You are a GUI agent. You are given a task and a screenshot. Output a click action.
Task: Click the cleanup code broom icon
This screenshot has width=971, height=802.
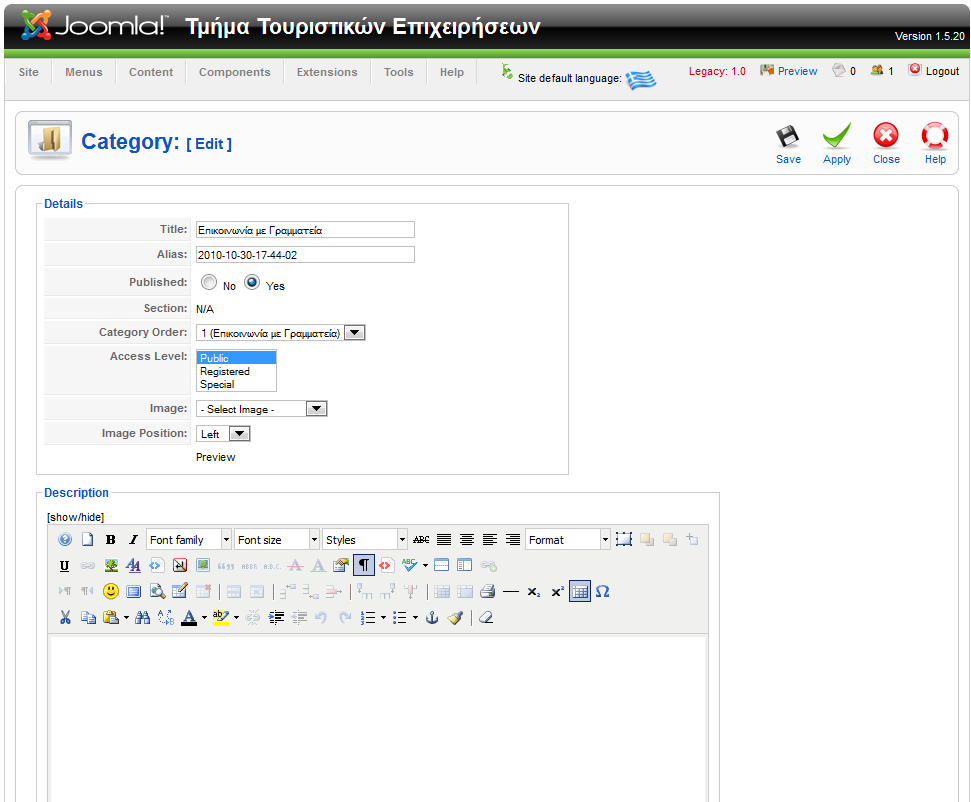coord(455,617)
